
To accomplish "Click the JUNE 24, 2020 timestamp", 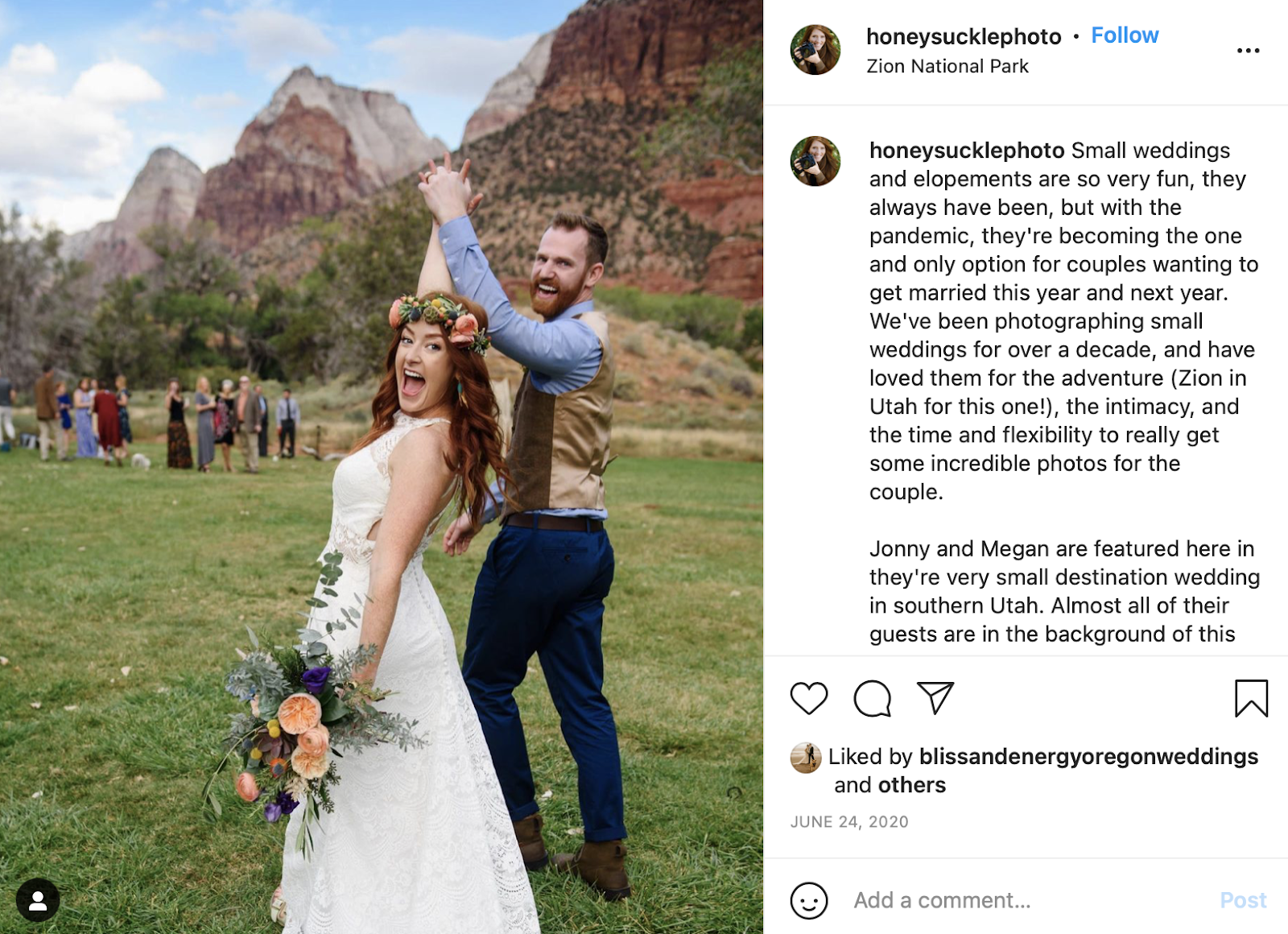I will pyautogui.click(x=849, y=822).
